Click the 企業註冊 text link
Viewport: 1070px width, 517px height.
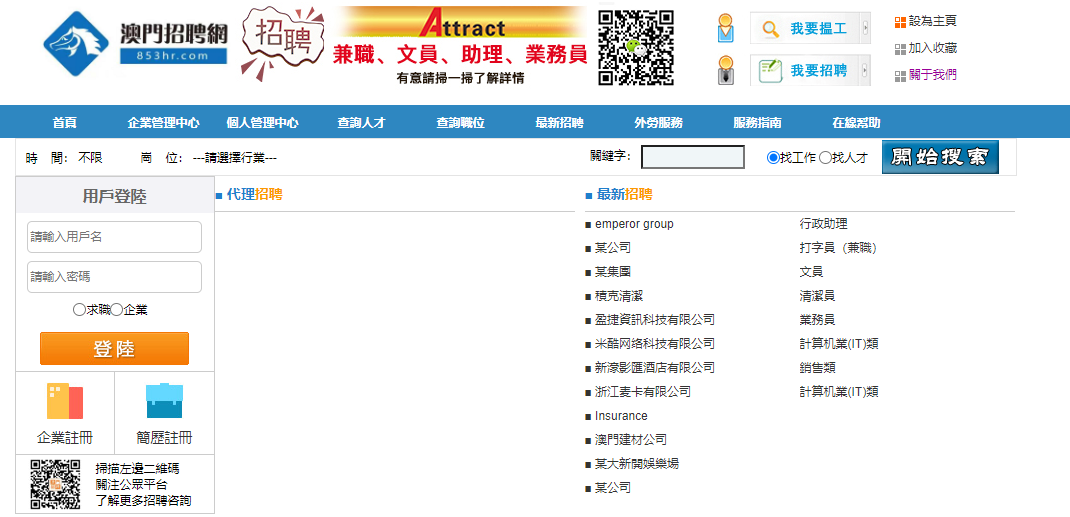[65, 438]
